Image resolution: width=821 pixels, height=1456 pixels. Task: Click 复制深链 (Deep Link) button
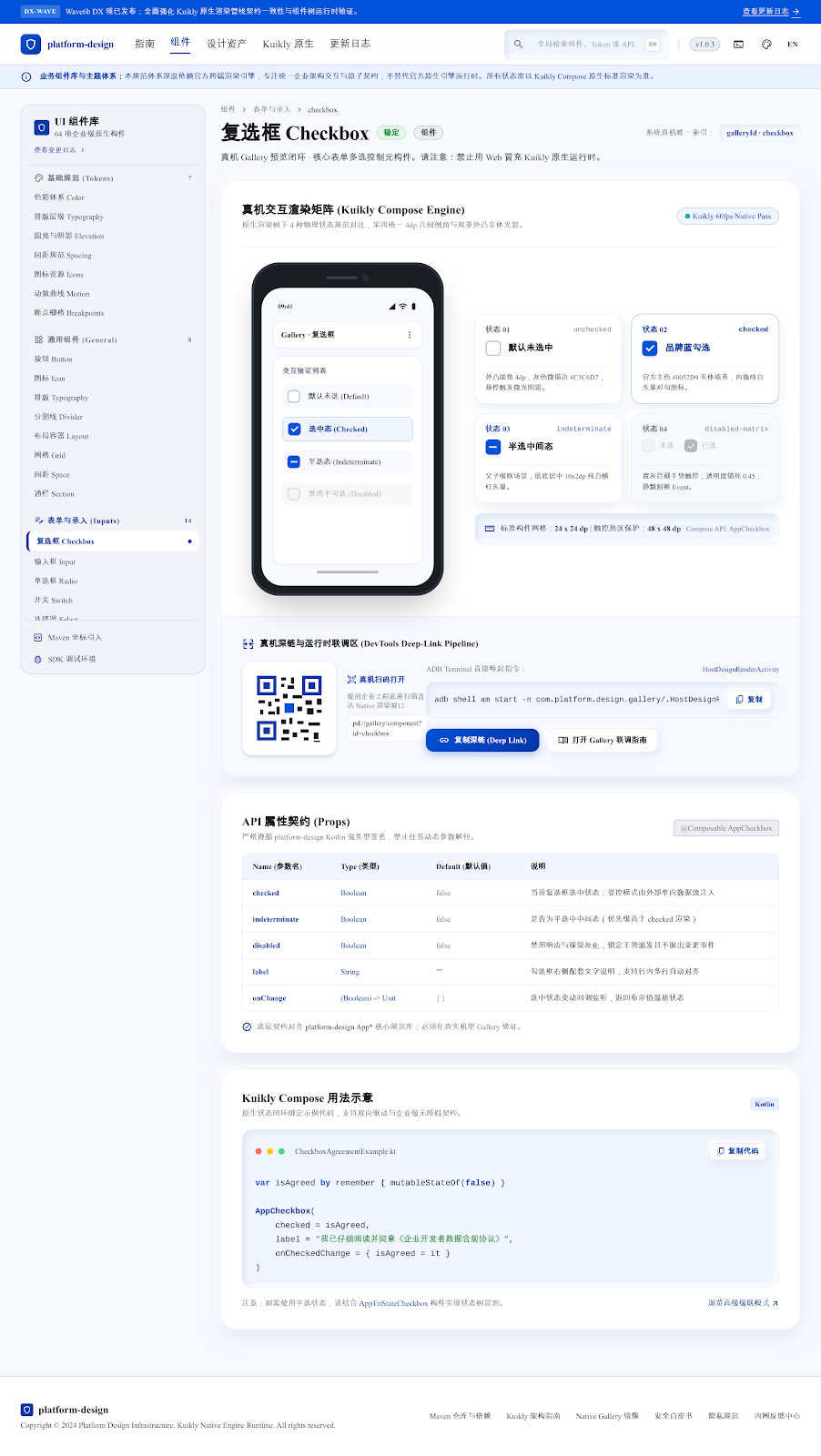(x=482, y=741)
